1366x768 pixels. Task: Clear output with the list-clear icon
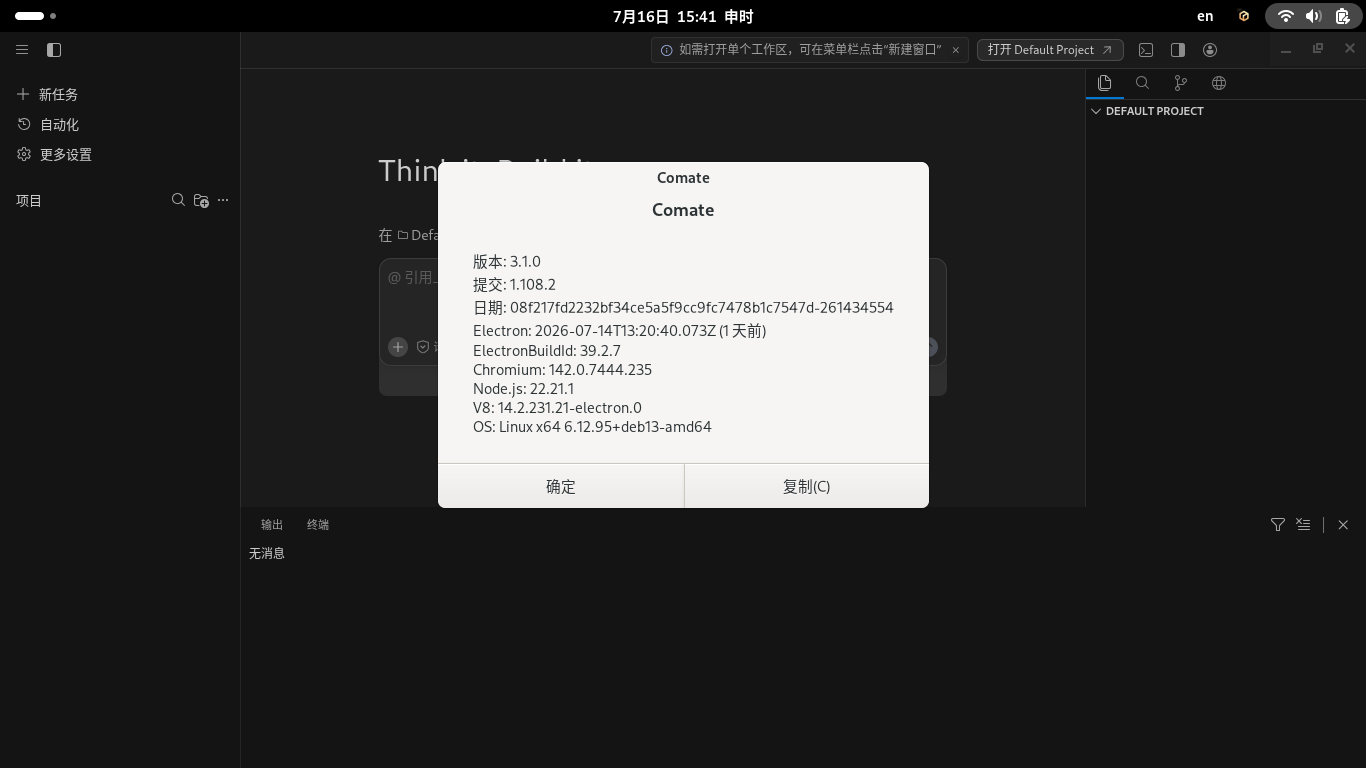pyautogui.click(x=1303, y=524)
